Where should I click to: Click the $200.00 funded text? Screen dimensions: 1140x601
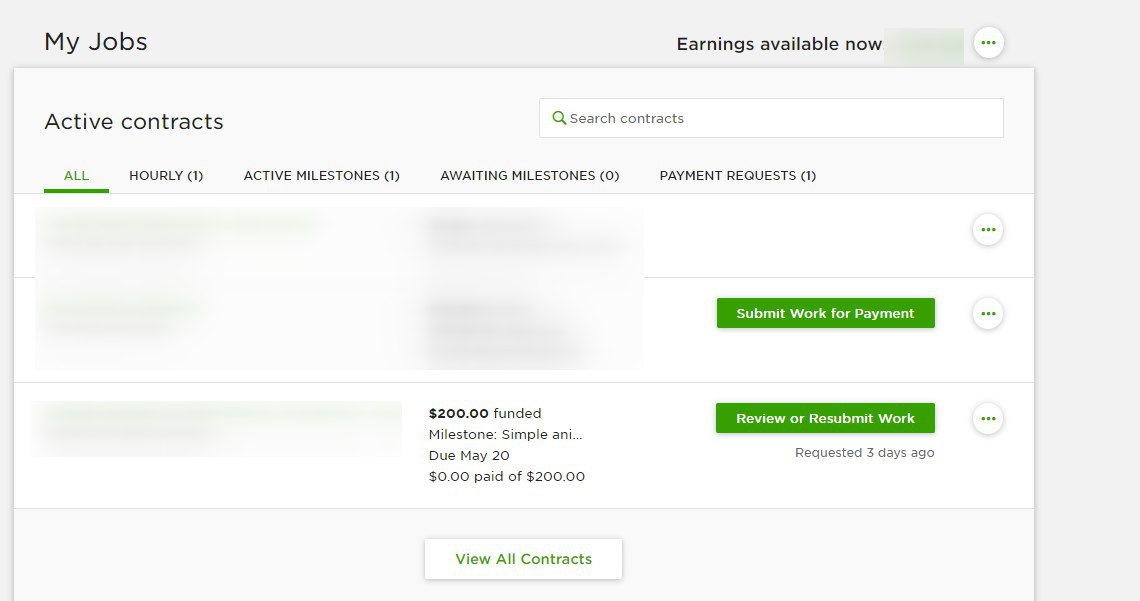485,414
